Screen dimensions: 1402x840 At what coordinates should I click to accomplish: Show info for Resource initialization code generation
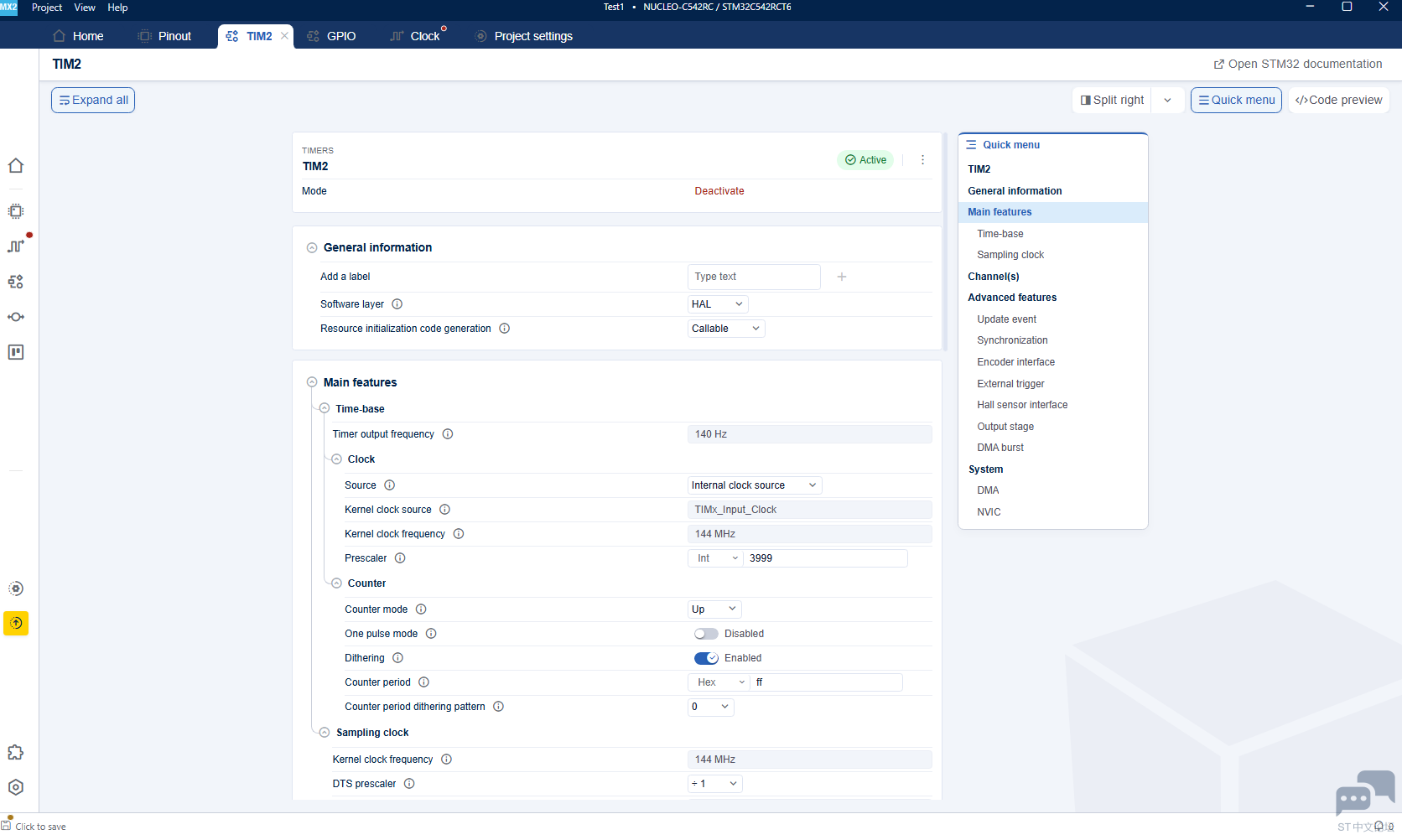click(x=505, y=329)
